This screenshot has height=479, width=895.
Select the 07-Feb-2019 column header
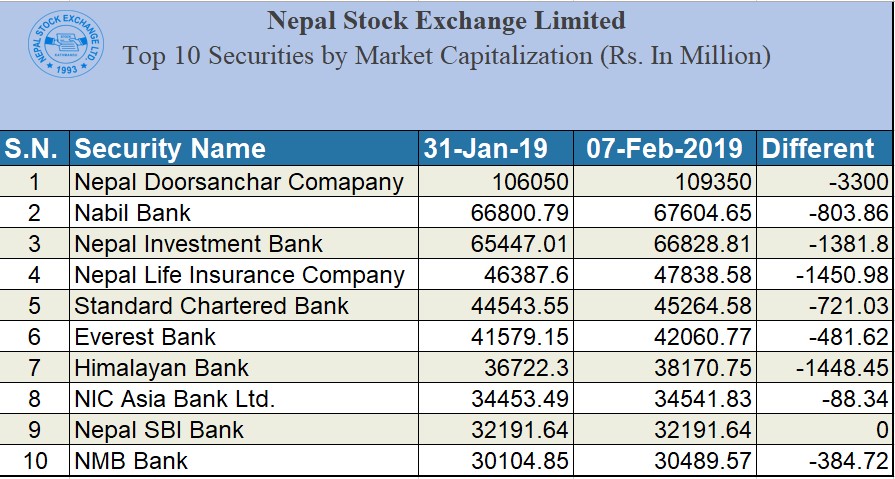[665, 148]
